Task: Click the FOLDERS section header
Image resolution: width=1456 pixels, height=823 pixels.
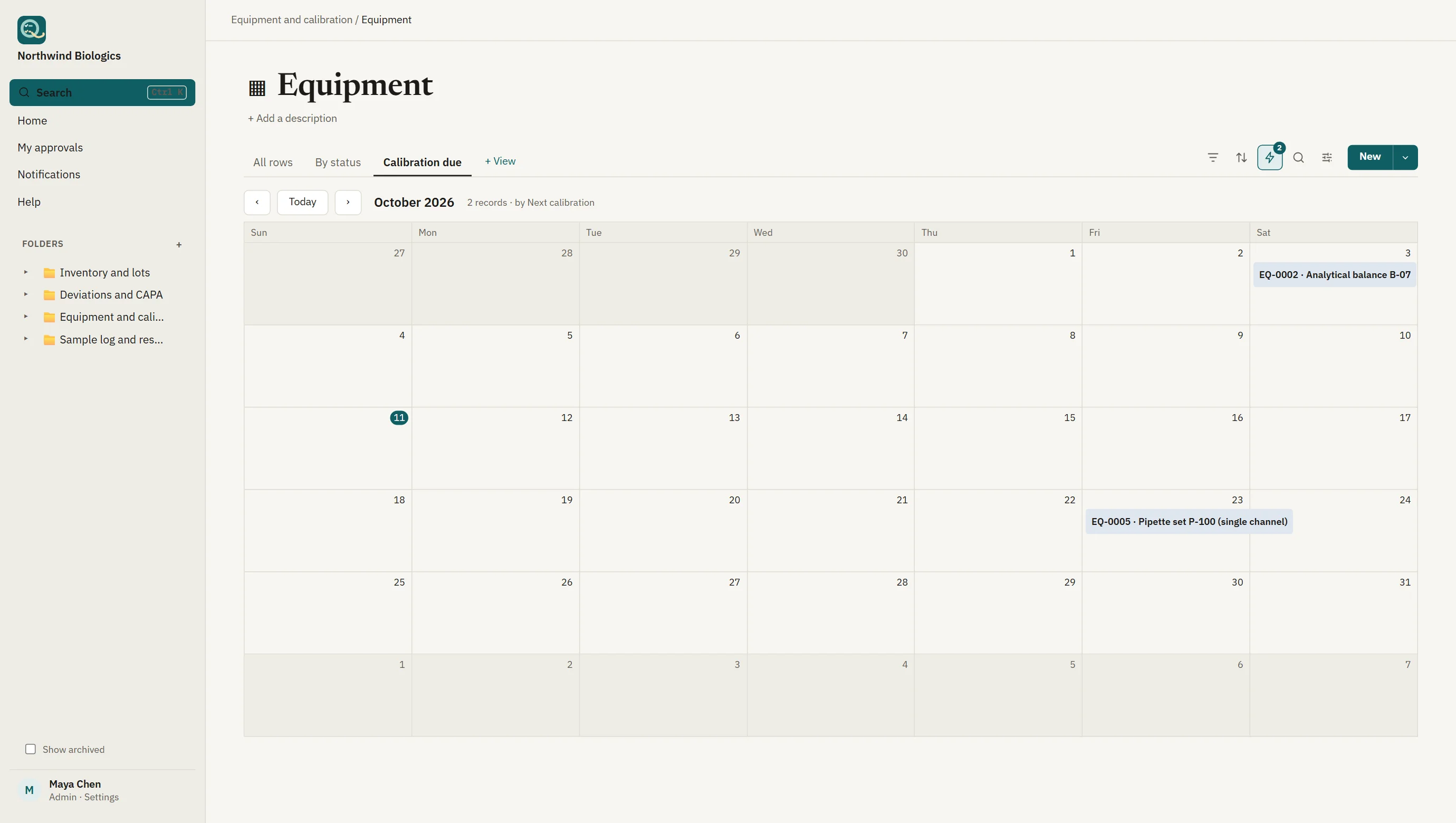Action: click(x=43, y=244)
